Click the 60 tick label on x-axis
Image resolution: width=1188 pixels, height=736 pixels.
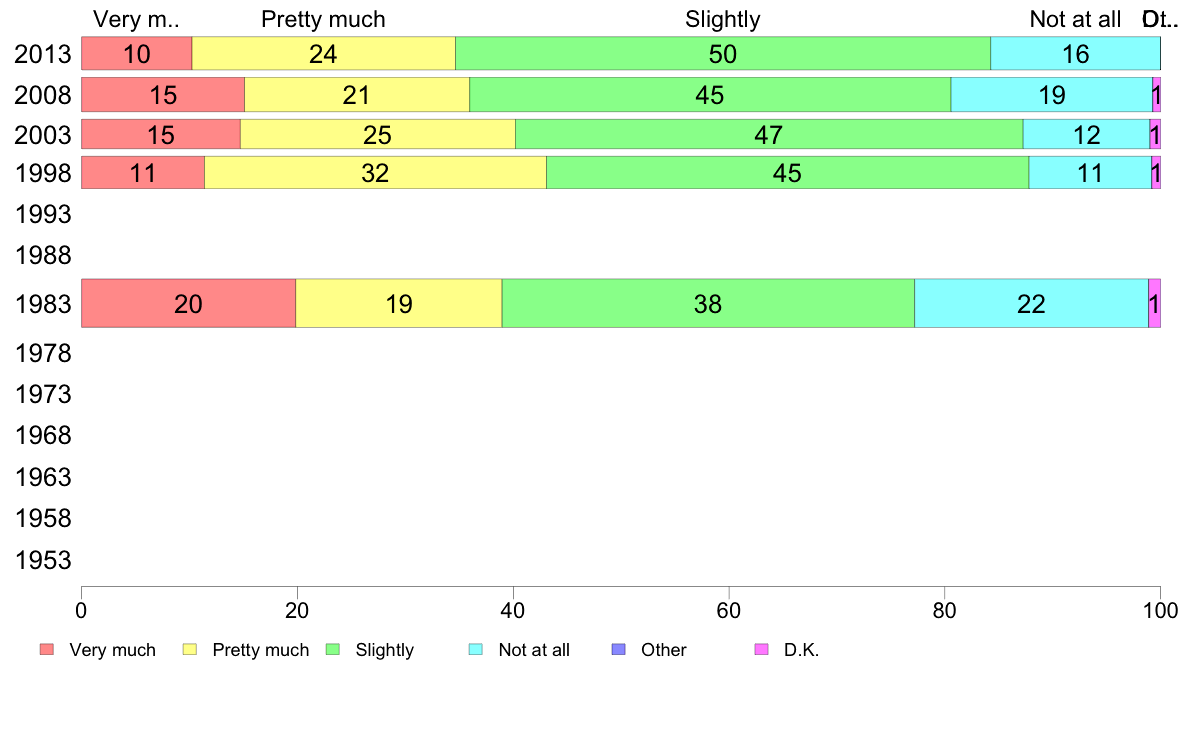[x=728, y=611]
